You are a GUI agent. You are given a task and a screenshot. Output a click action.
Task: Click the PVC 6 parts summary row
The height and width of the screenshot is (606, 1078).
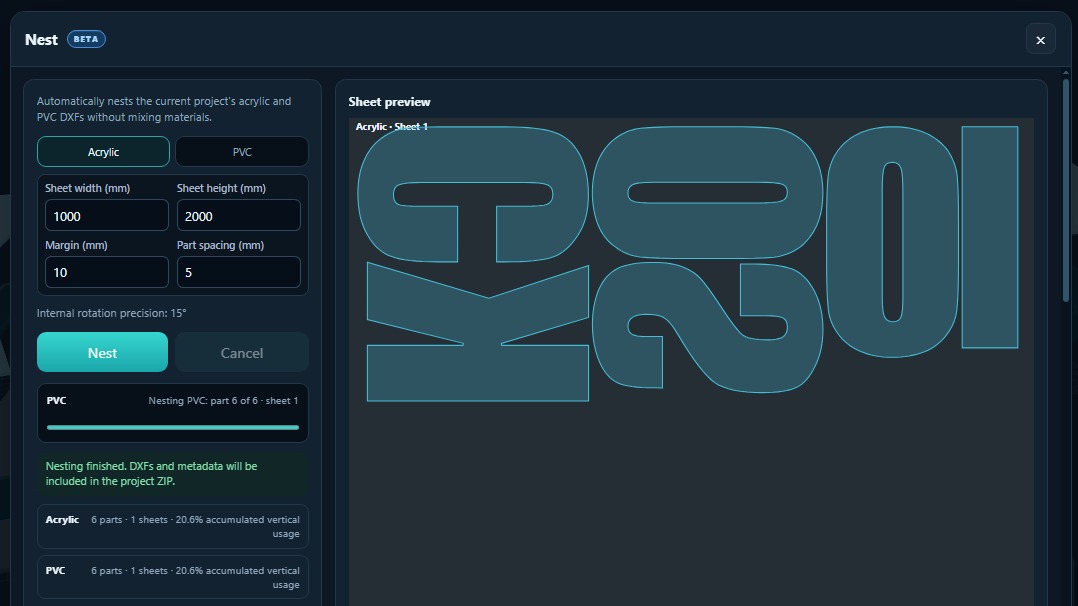click(173, 578)
